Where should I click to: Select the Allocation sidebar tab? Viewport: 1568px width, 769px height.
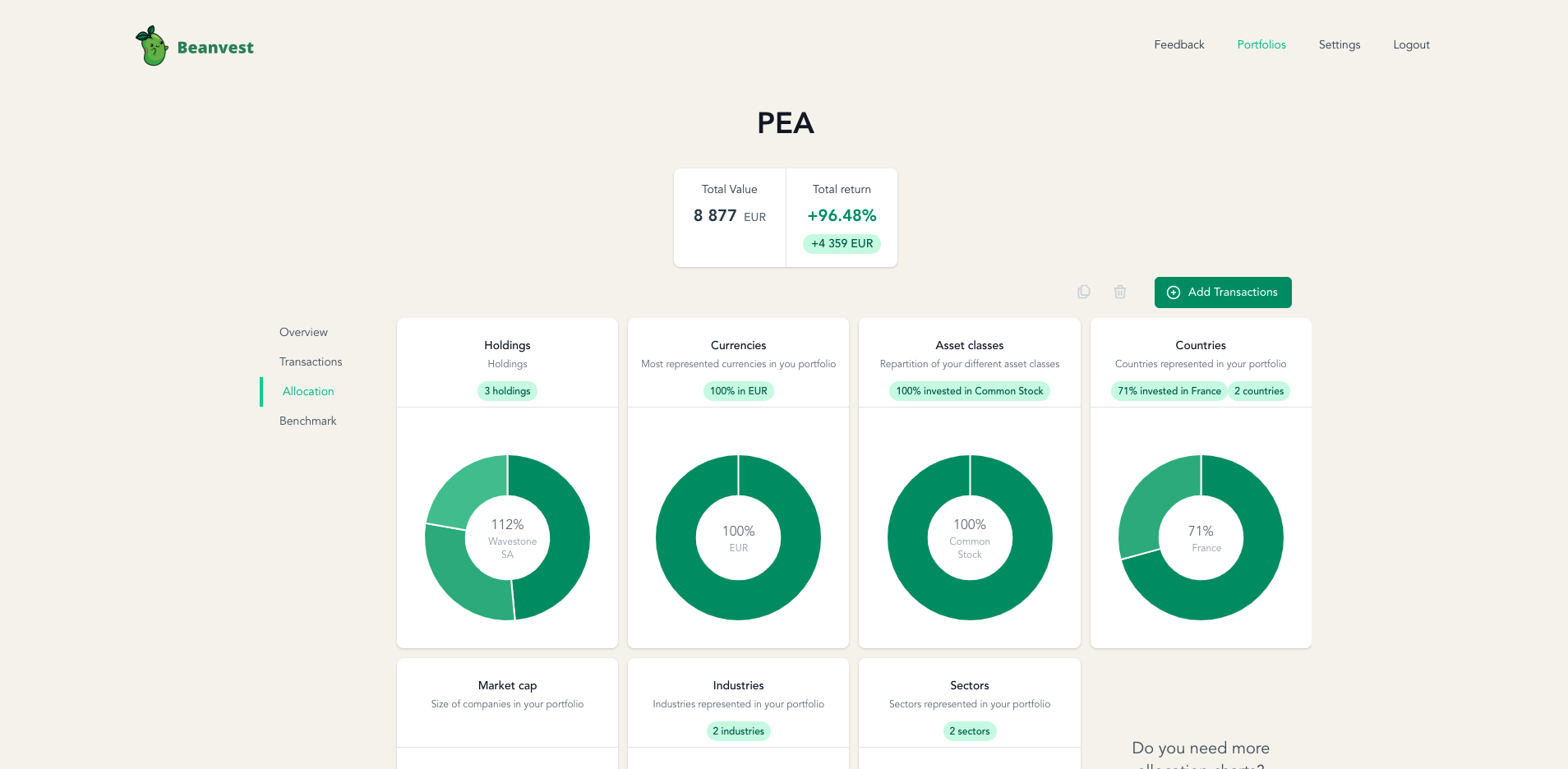tap(308, 391)
